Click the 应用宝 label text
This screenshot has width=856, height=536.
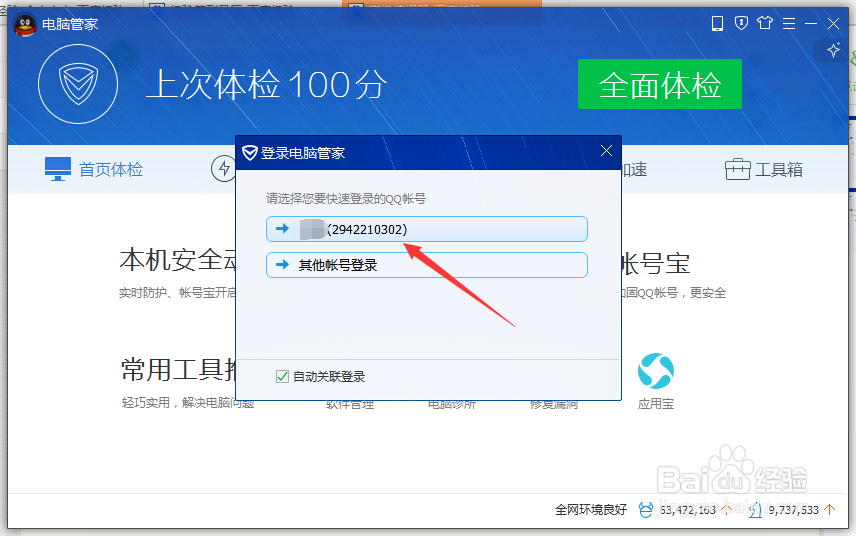(x=656, y=404)
